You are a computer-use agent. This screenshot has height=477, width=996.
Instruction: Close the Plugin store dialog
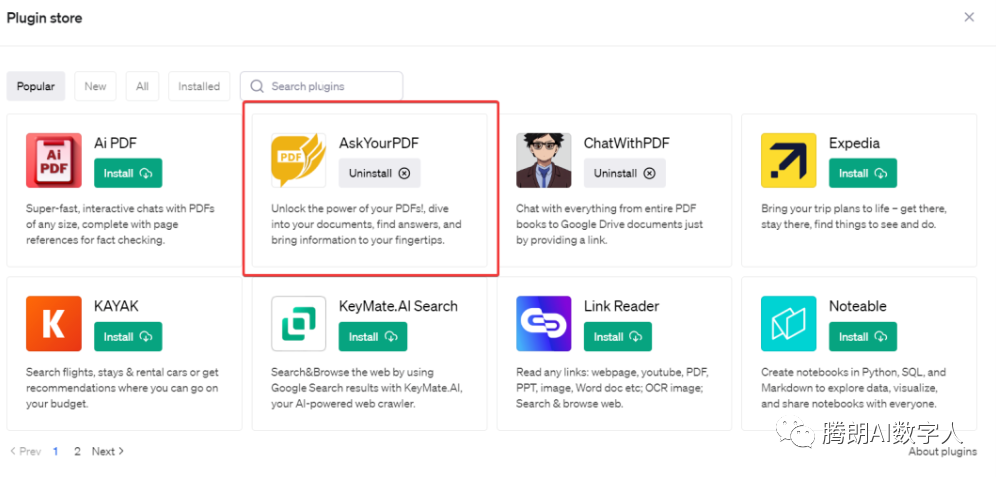(969, 17)
